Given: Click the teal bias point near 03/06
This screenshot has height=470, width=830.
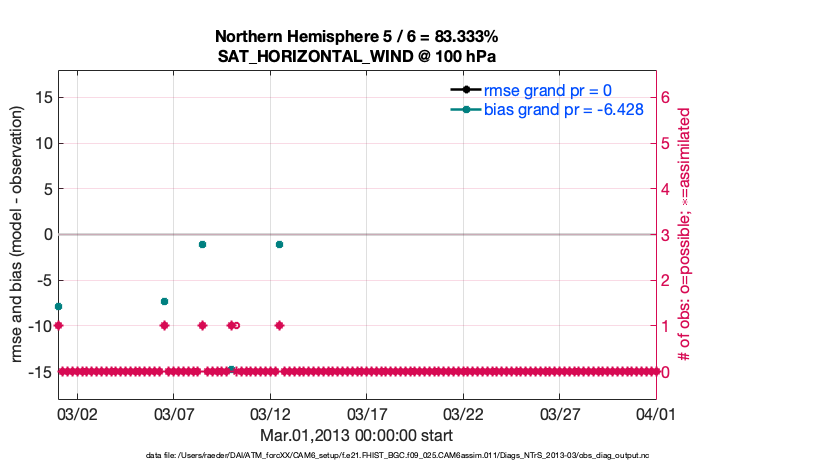Looking at the screenshot, I should [x=164, y=301].
